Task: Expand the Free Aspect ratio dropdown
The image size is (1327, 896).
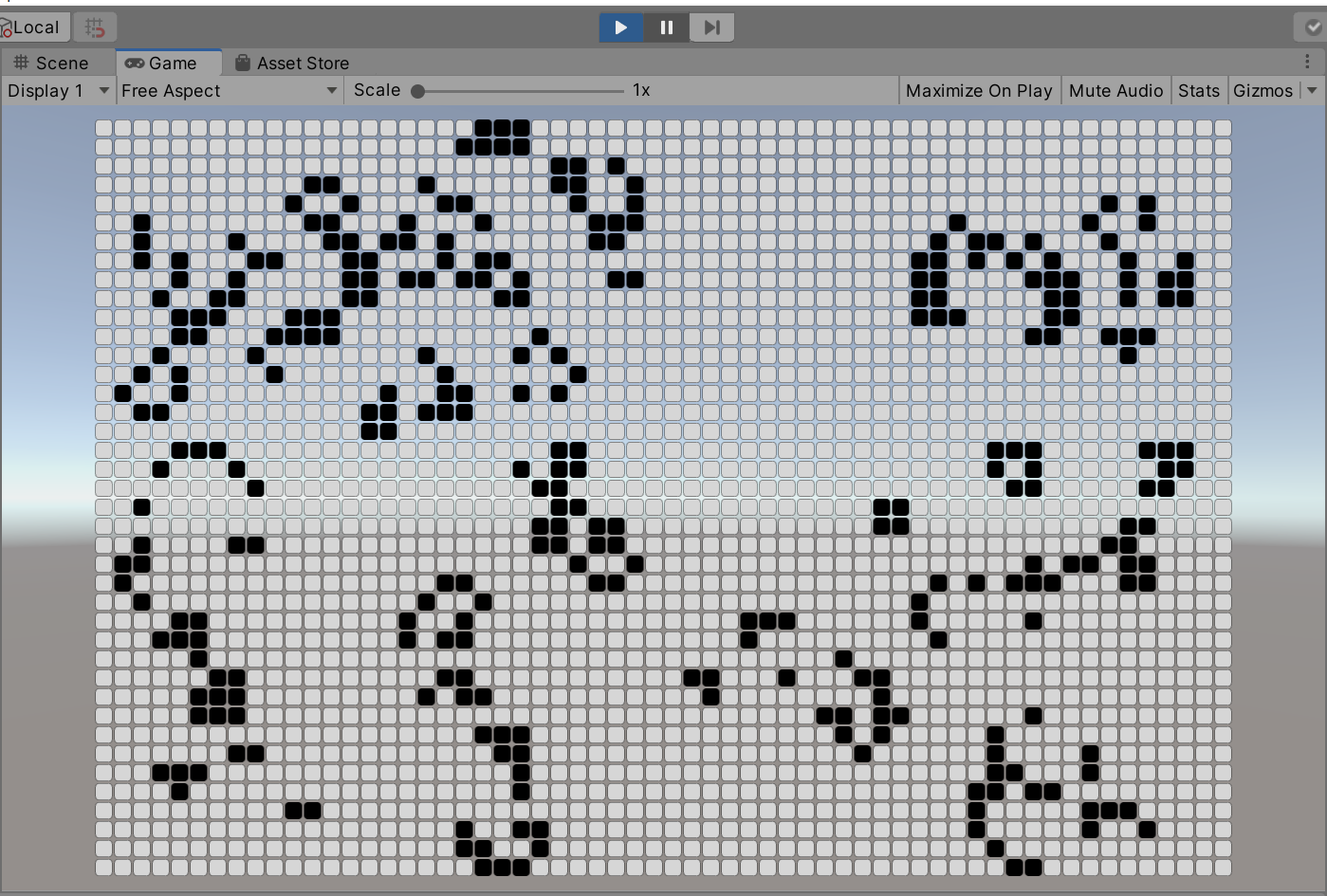Action: point(229,91)
